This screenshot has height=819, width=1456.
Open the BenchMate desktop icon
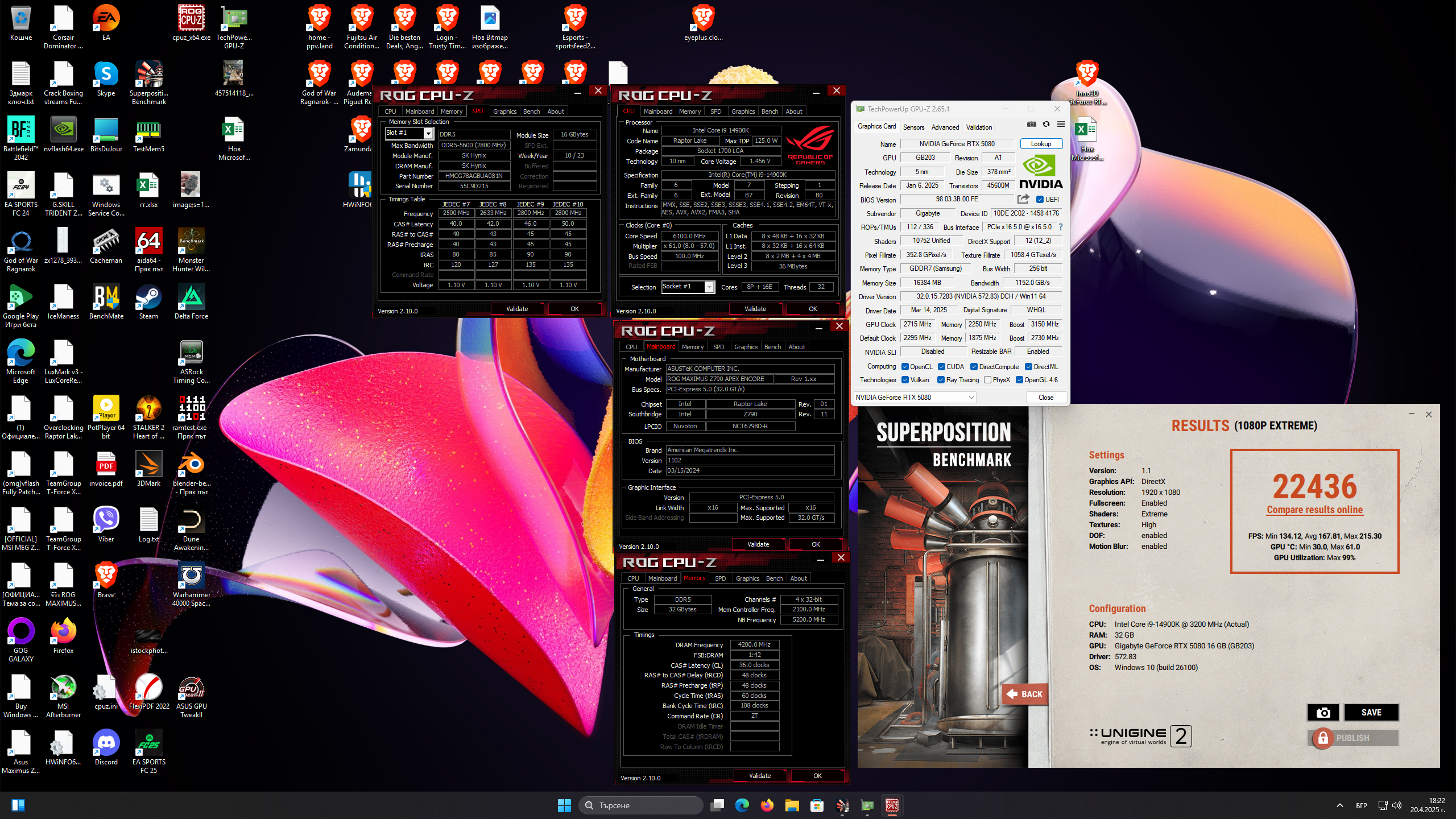pyautogui.click(x=106, y=303)
